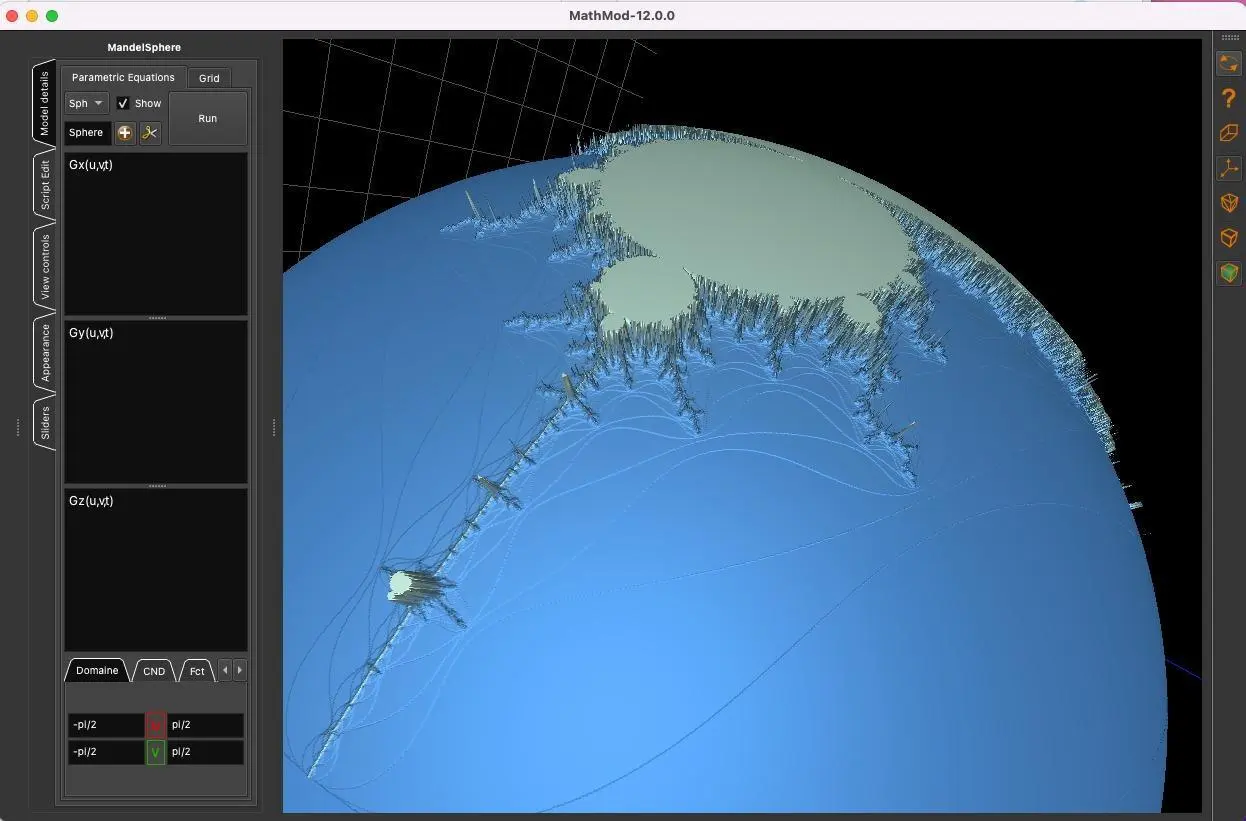Screen dimensions: 1246x821
Task: Click the right arrow to scroll tabs
Action: click(x=239, y=670)
